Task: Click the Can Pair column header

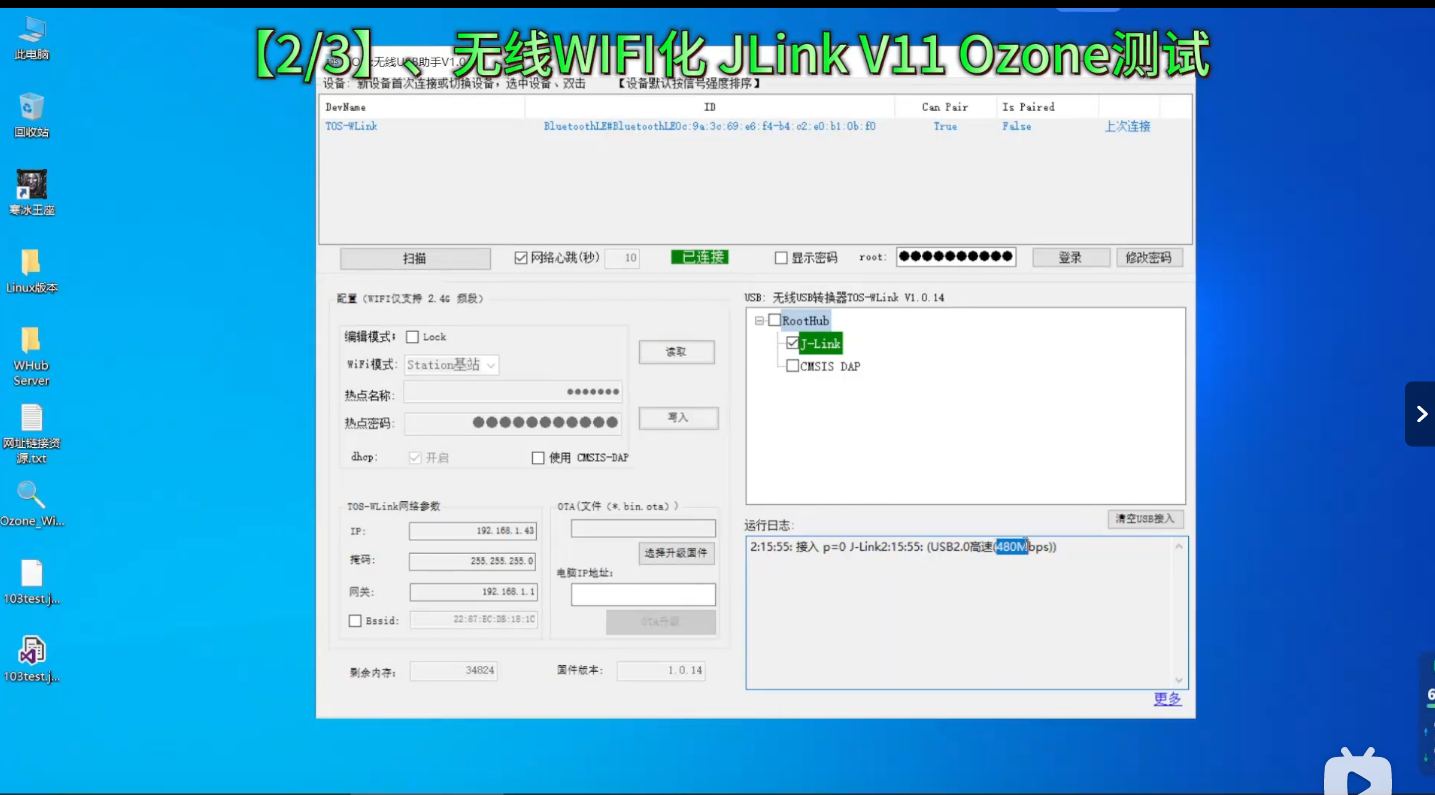Action: pyautogui.click(x=945, y=107)
